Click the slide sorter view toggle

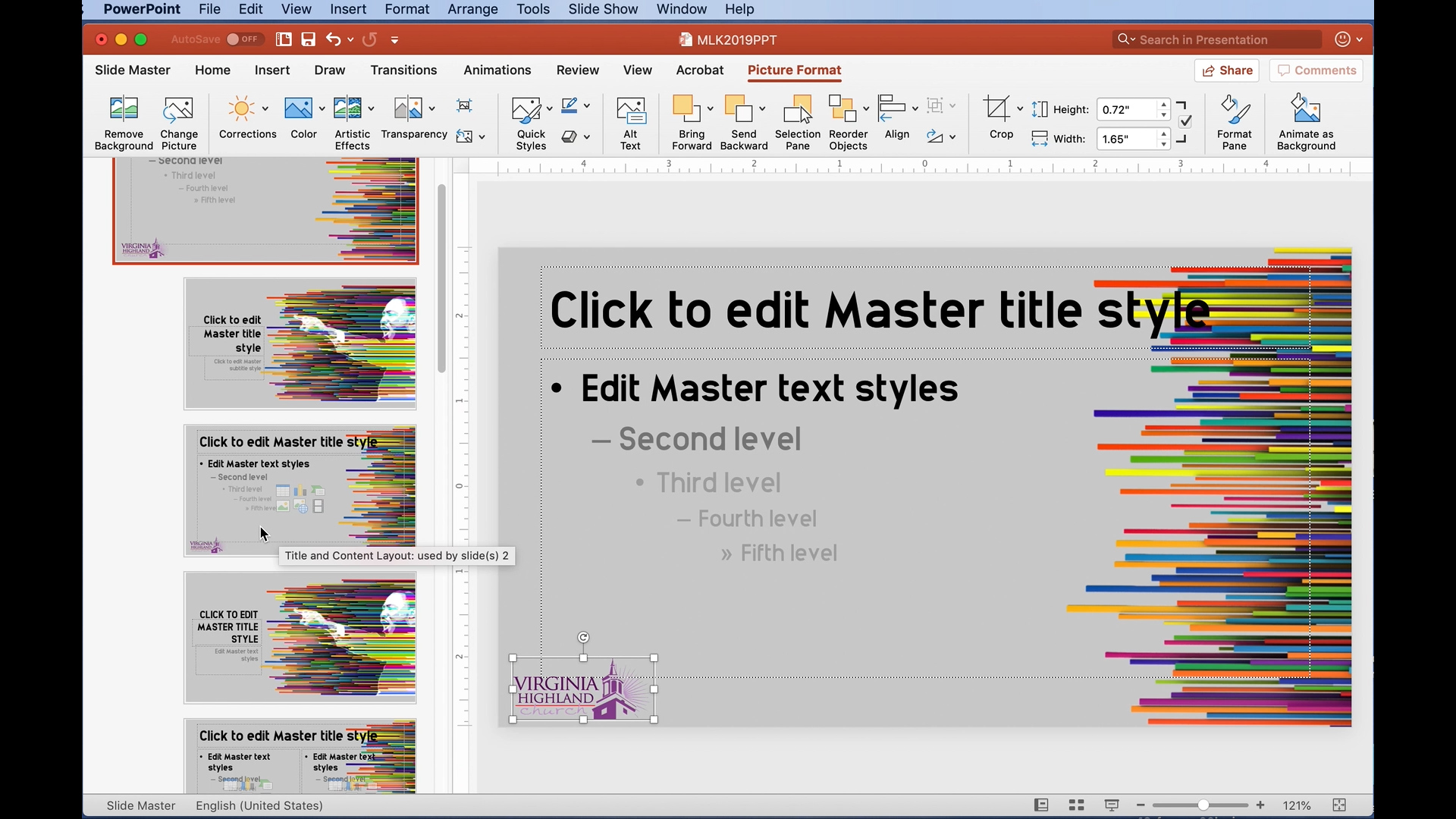(1076, 805)
